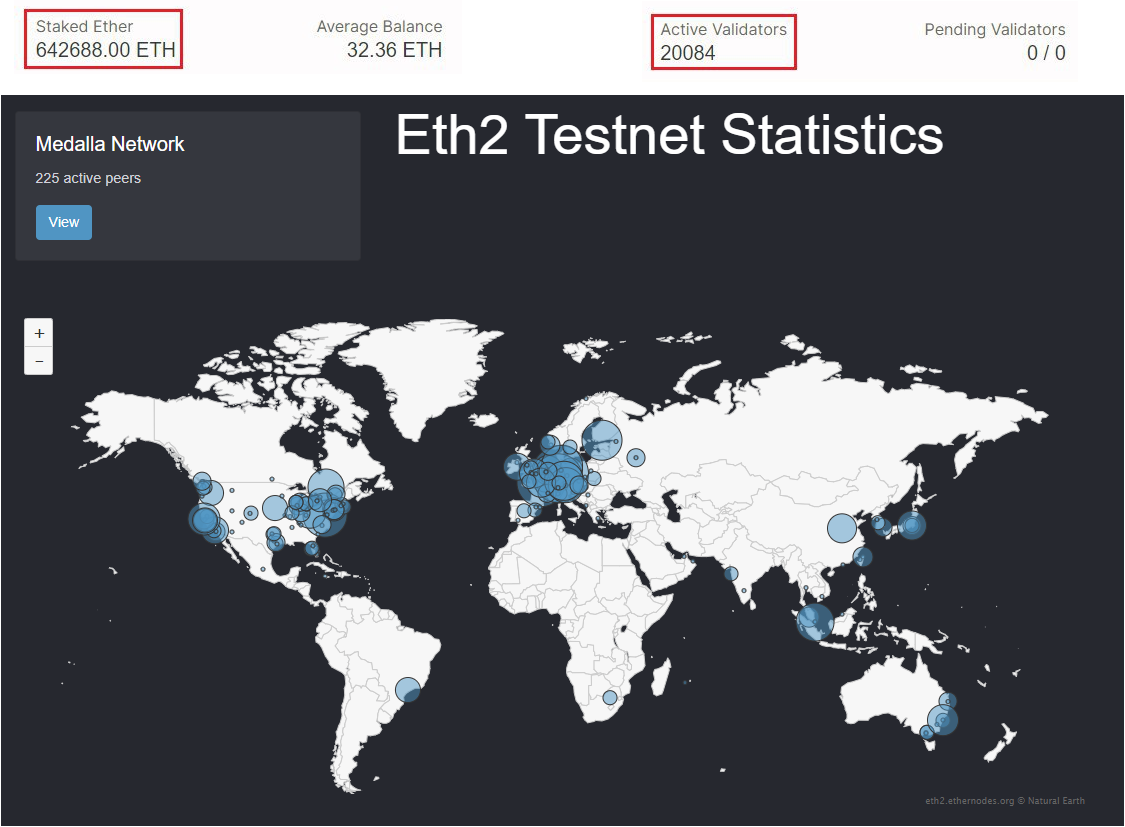Screen dimensions: 1125x827
Task: Click the node bubble over Singapore
Action: (815, 621)
